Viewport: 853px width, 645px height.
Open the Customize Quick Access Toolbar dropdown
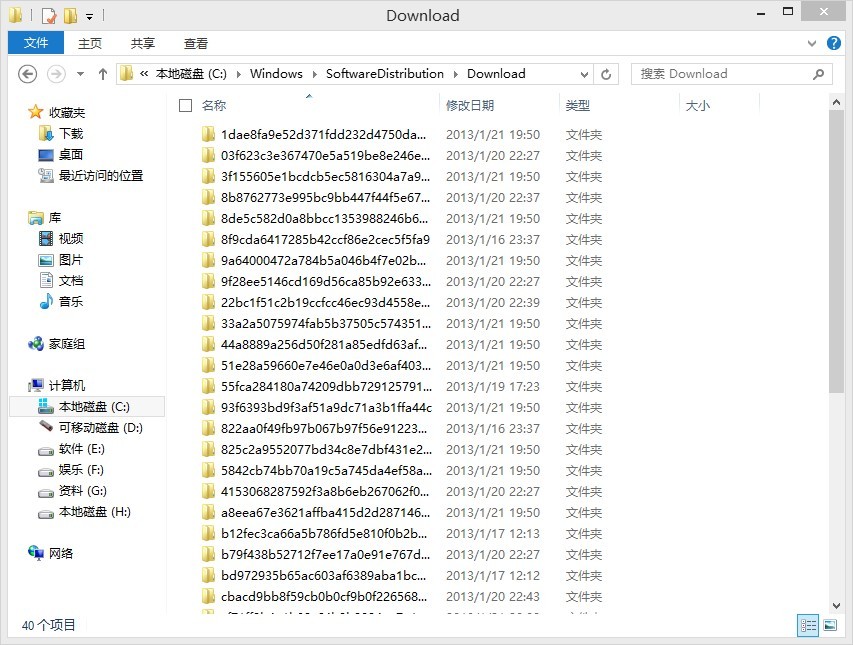pos(90,17)
